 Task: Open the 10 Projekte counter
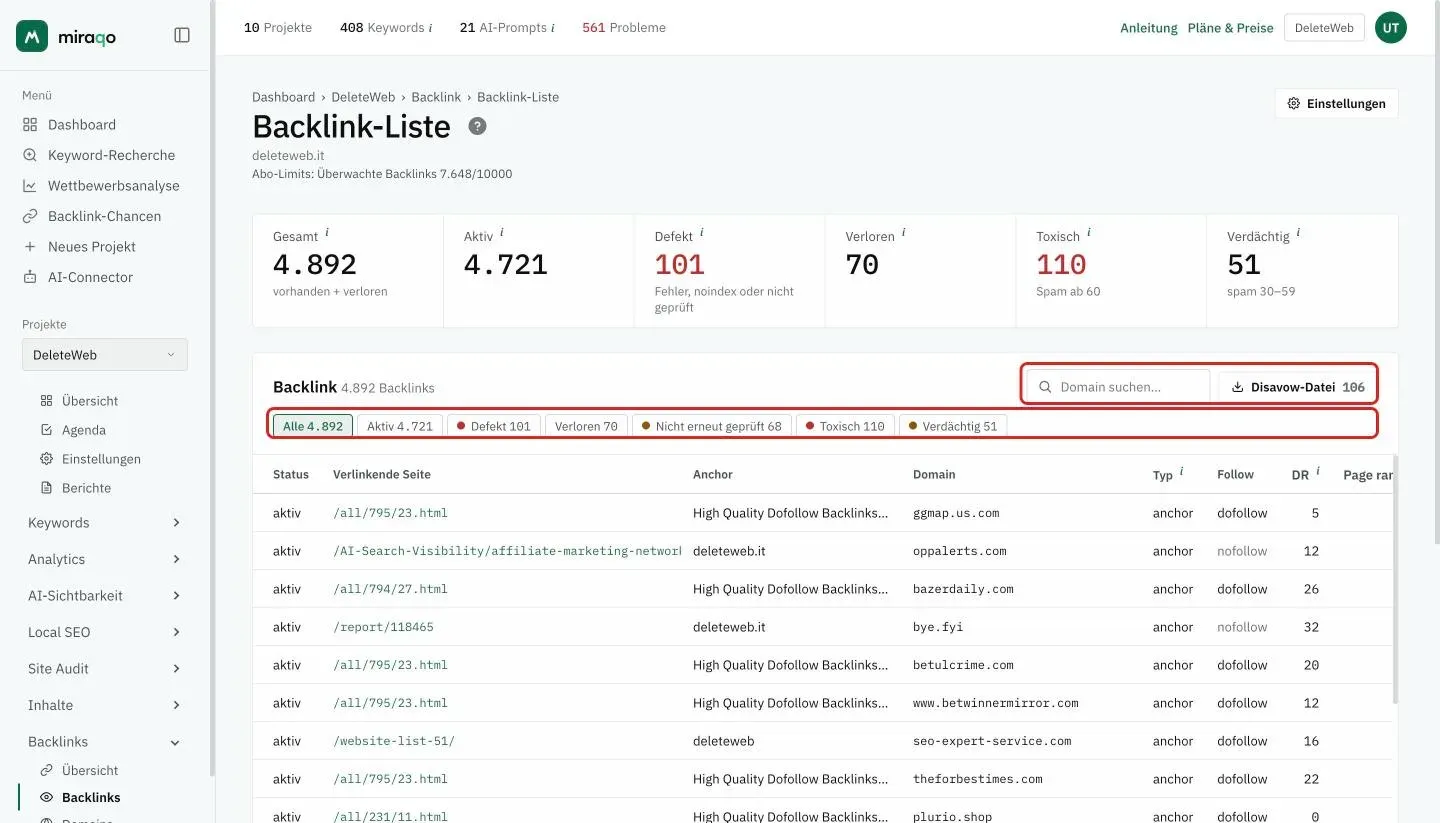click(278, 28)
